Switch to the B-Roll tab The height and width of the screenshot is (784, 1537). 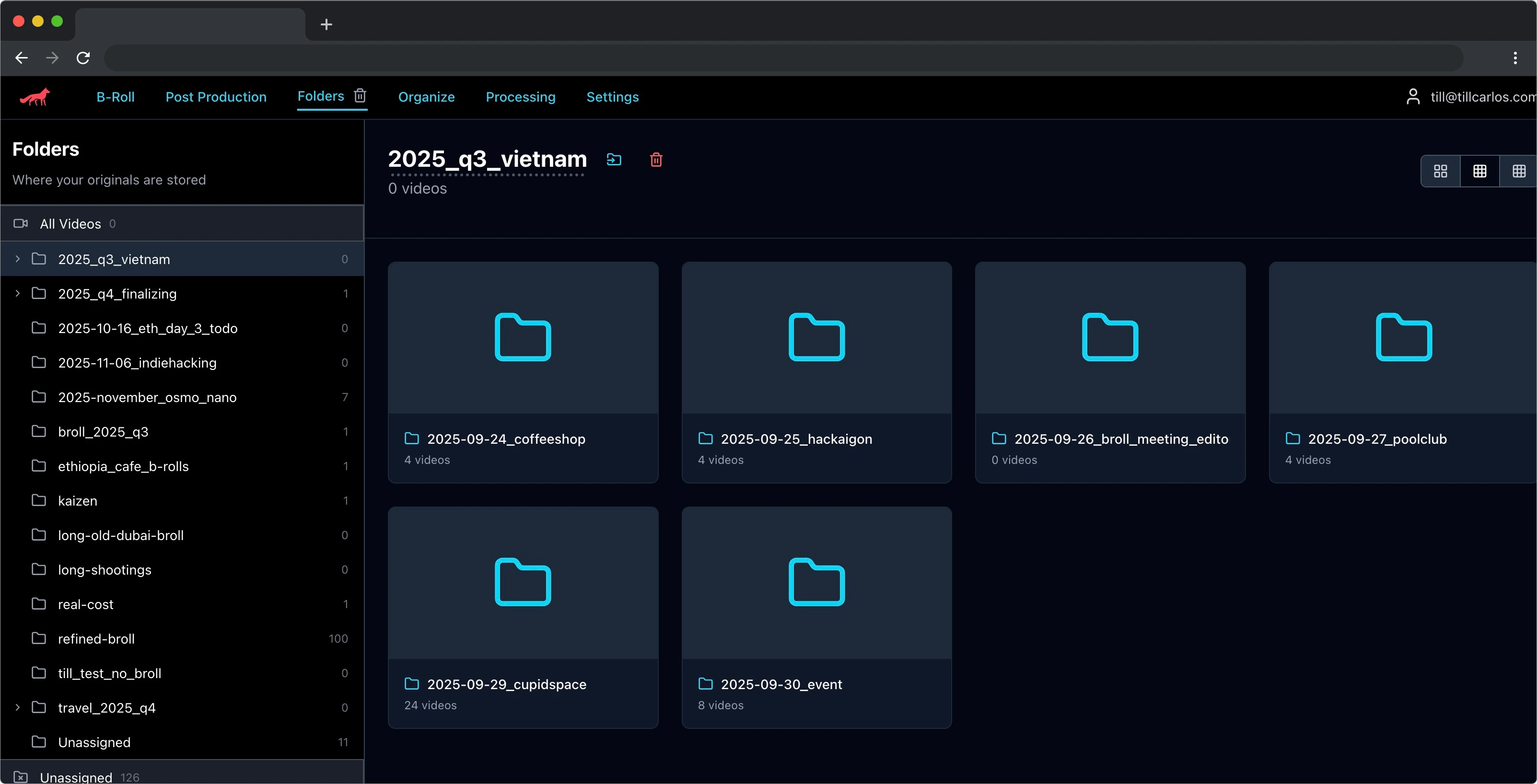[x=115, y=97]
